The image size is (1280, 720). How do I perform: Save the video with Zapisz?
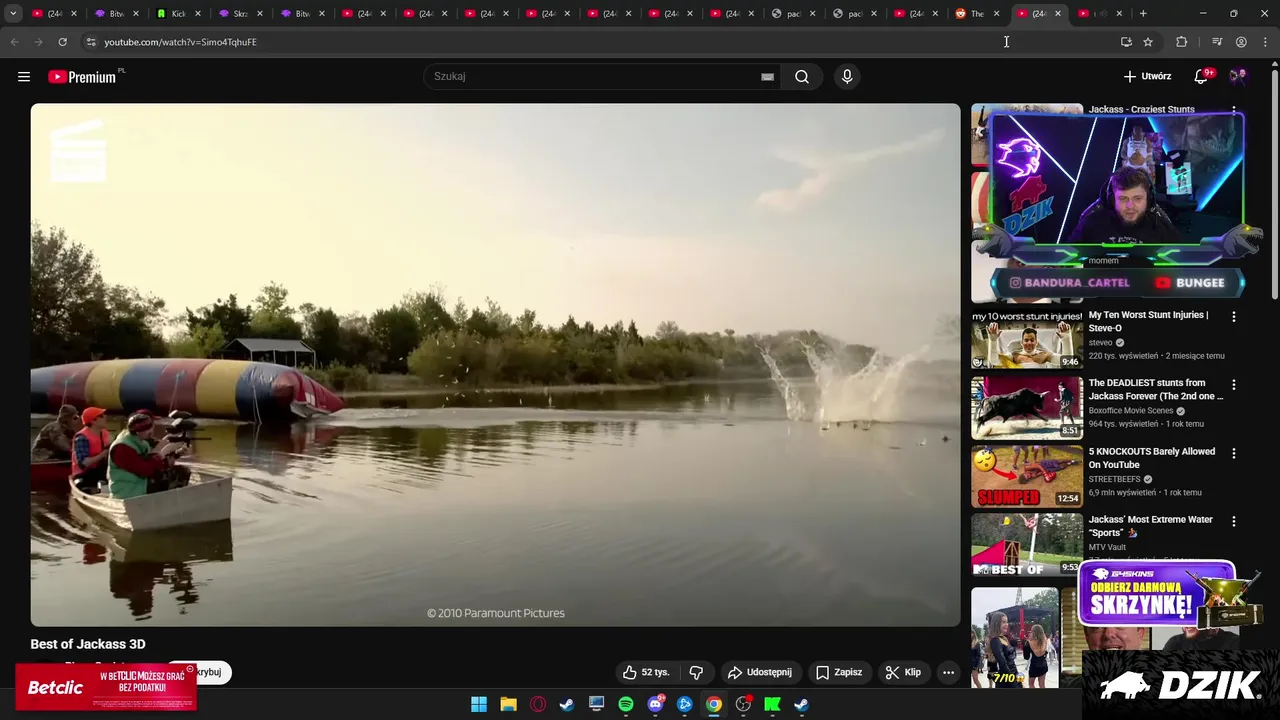pyautogui.click(x=839, y=672)
